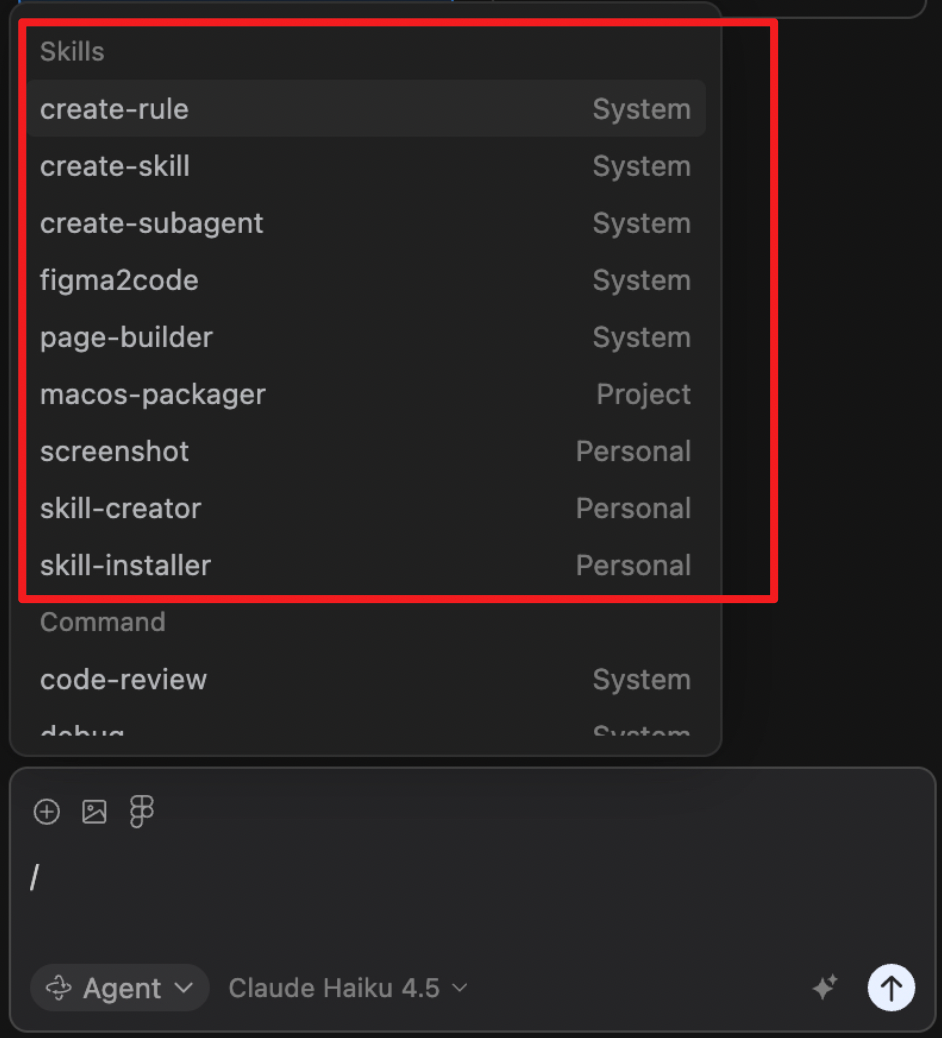Choose the create-subagent skill
This screenshot has height=1038, width=942.
tap(365, 223)
